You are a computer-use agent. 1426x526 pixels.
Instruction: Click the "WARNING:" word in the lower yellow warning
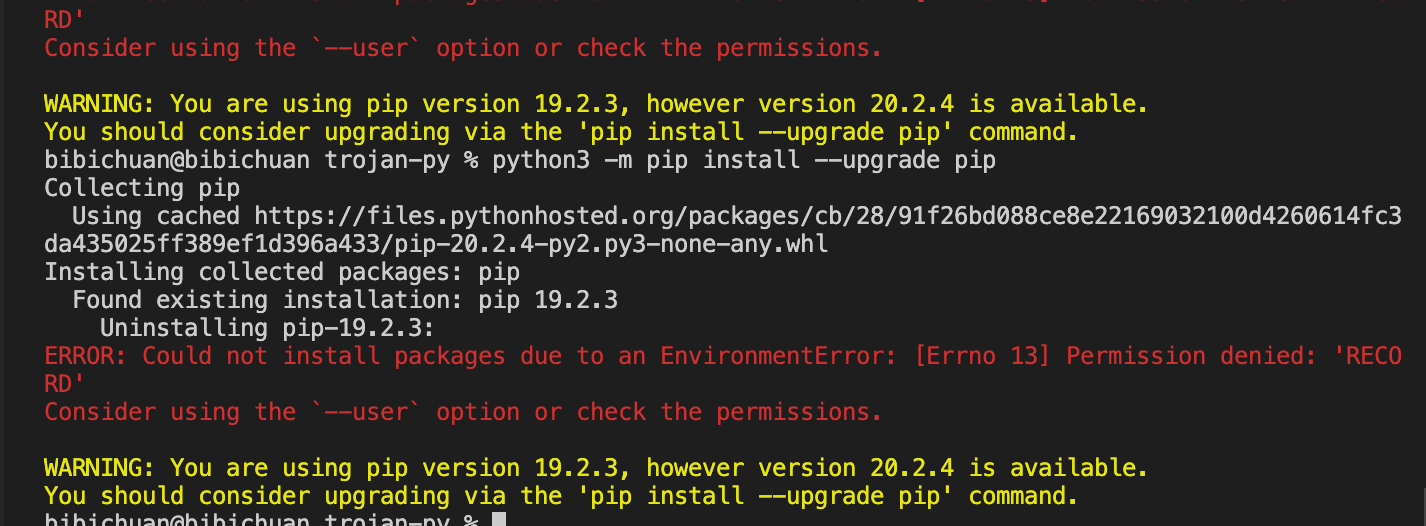pyautogui.click(x=100, y=468)
